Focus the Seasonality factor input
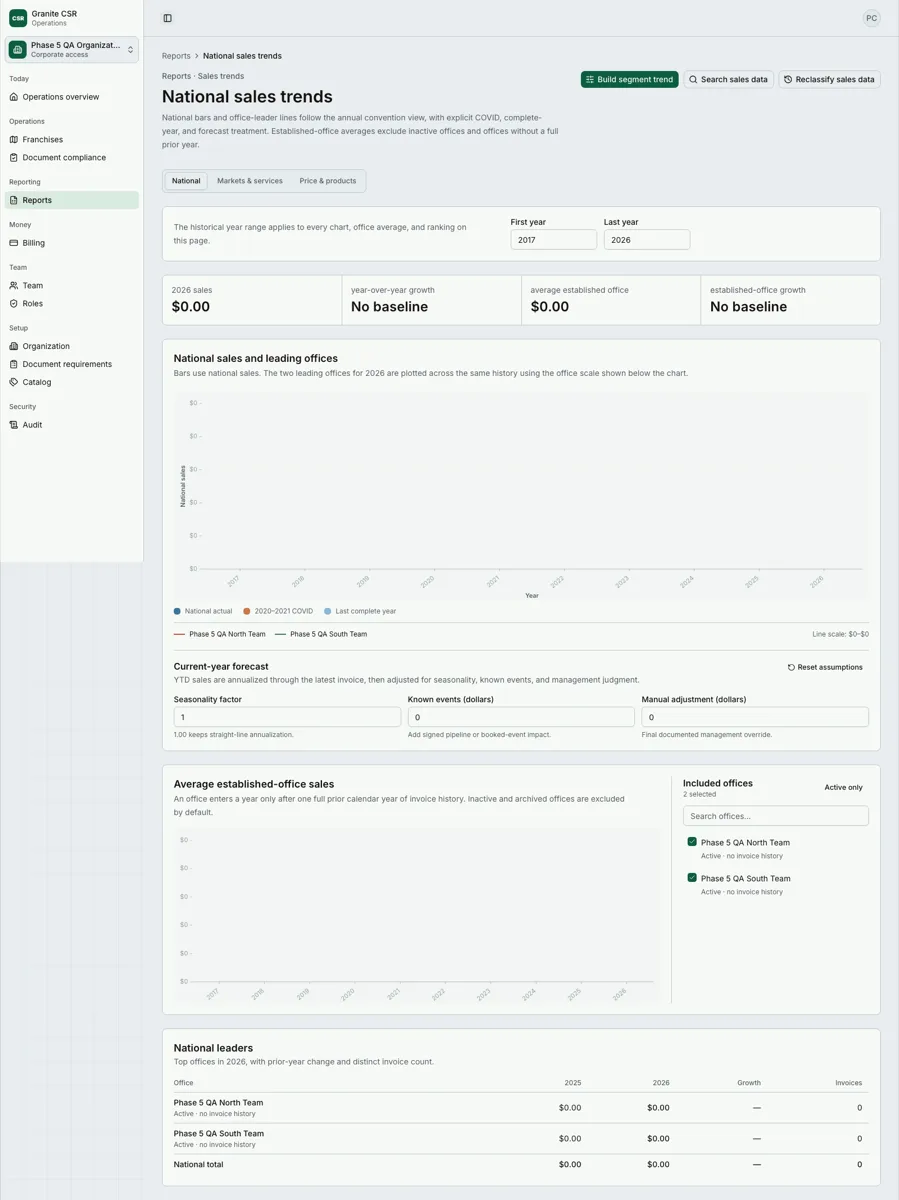This screenshot has width=899, height=1200. [x=287, y=717]
